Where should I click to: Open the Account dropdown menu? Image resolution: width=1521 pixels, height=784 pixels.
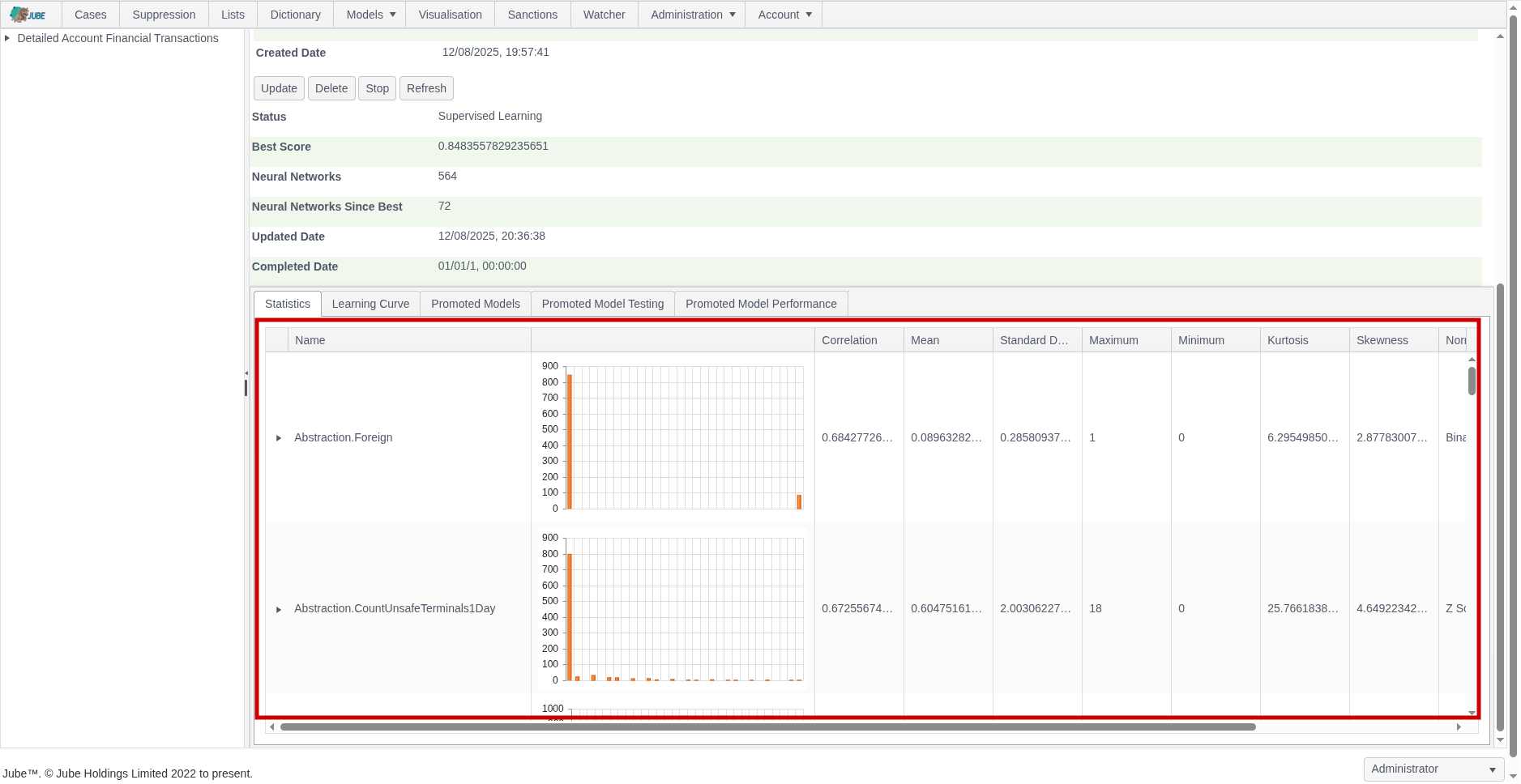(x=784, y=15)
